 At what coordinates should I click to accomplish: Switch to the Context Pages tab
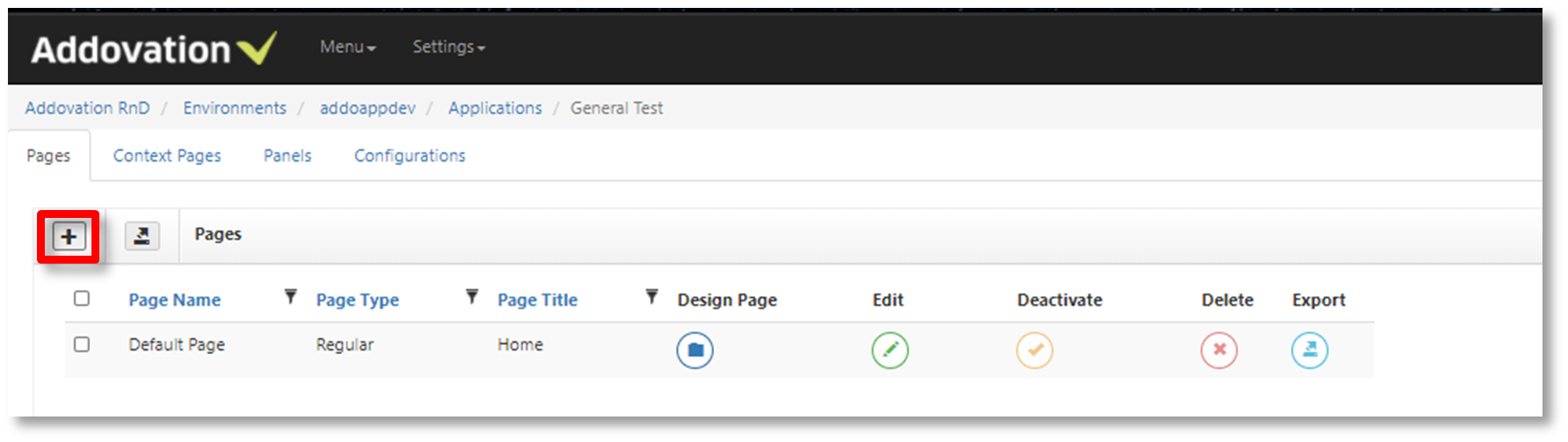click(167, 156)
